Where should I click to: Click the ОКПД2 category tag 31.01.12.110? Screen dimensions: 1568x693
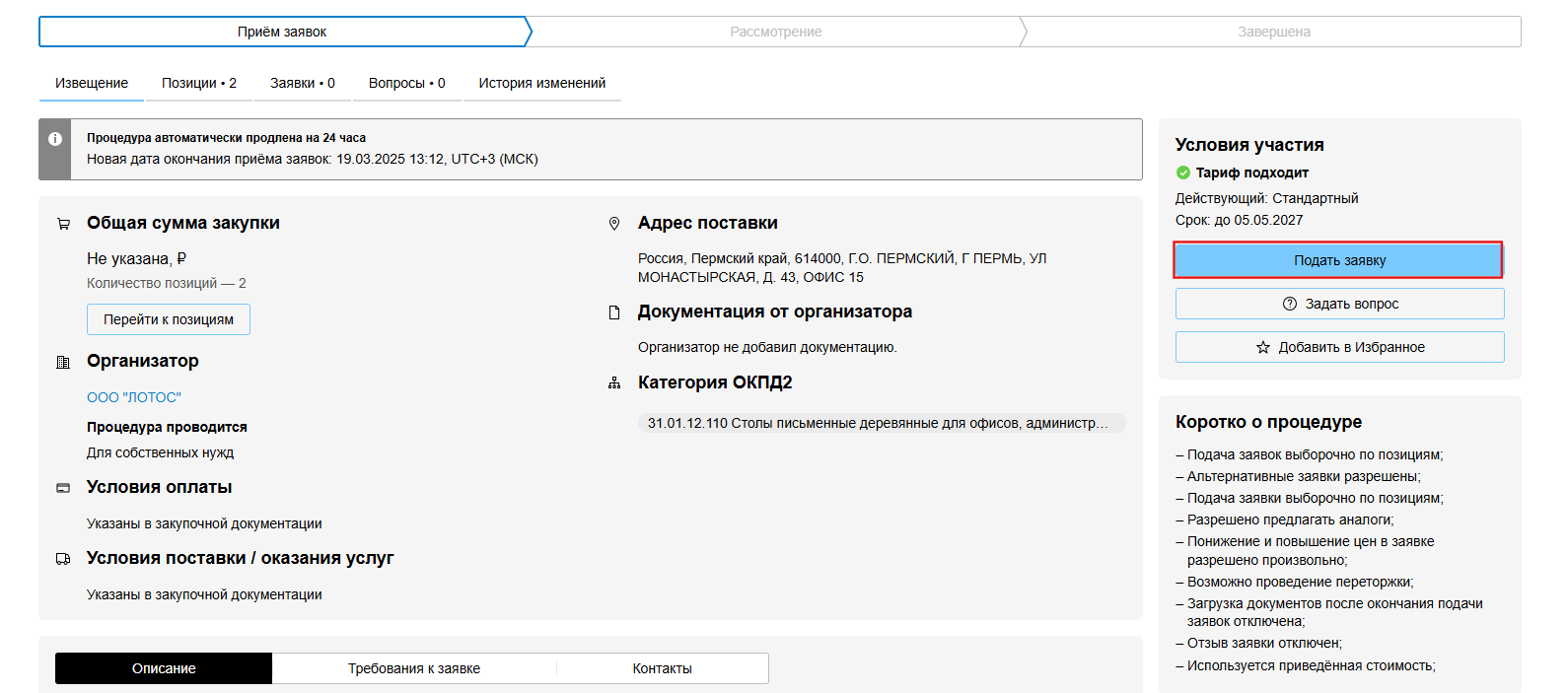878,423
